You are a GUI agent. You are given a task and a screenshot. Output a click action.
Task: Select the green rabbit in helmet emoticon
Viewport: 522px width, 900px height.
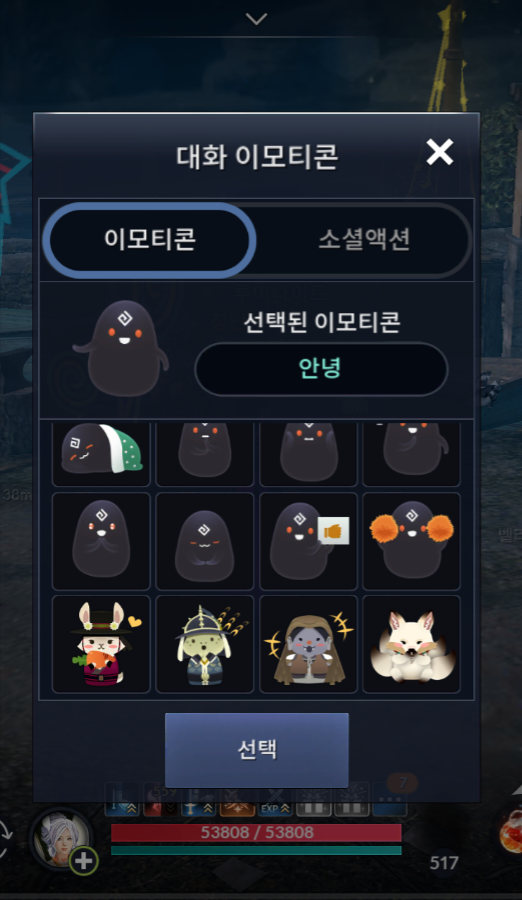tap(204, 644)
